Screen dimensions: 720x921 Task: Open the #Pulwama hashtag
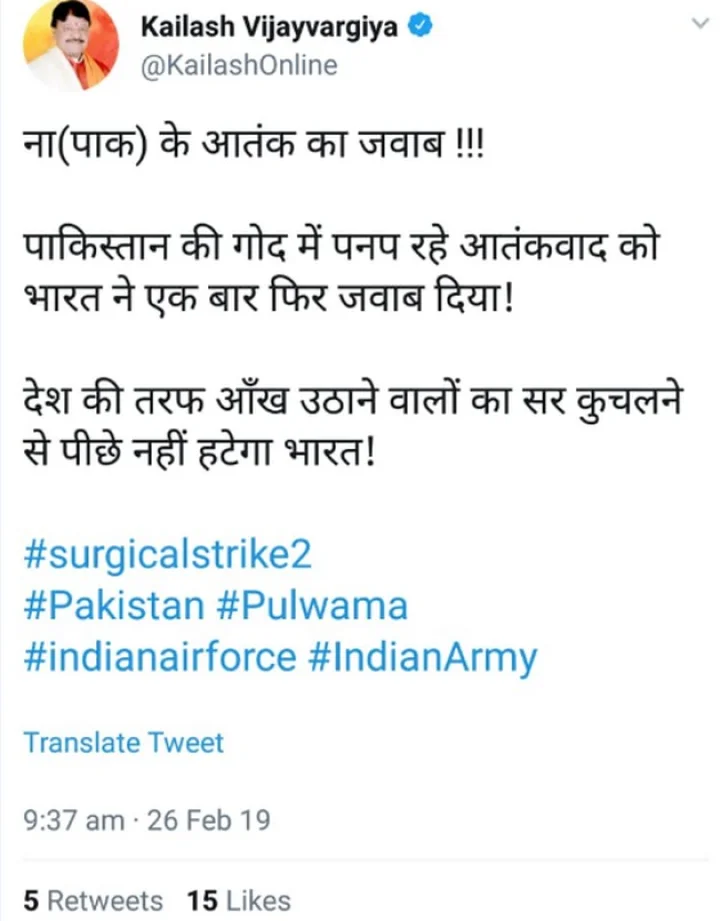312,604
